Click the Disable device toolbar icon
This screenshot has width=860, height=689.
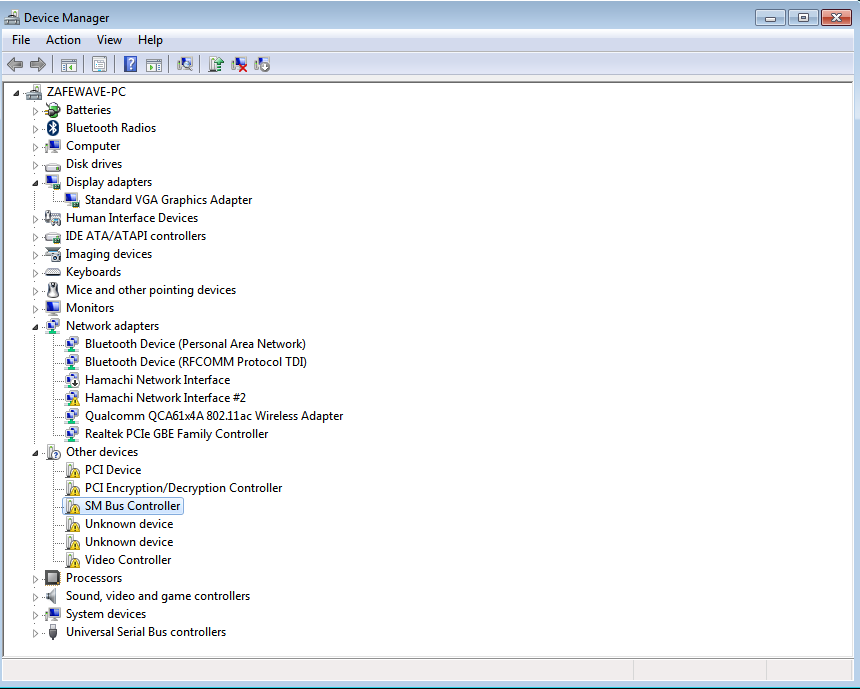tap(262, 64)
